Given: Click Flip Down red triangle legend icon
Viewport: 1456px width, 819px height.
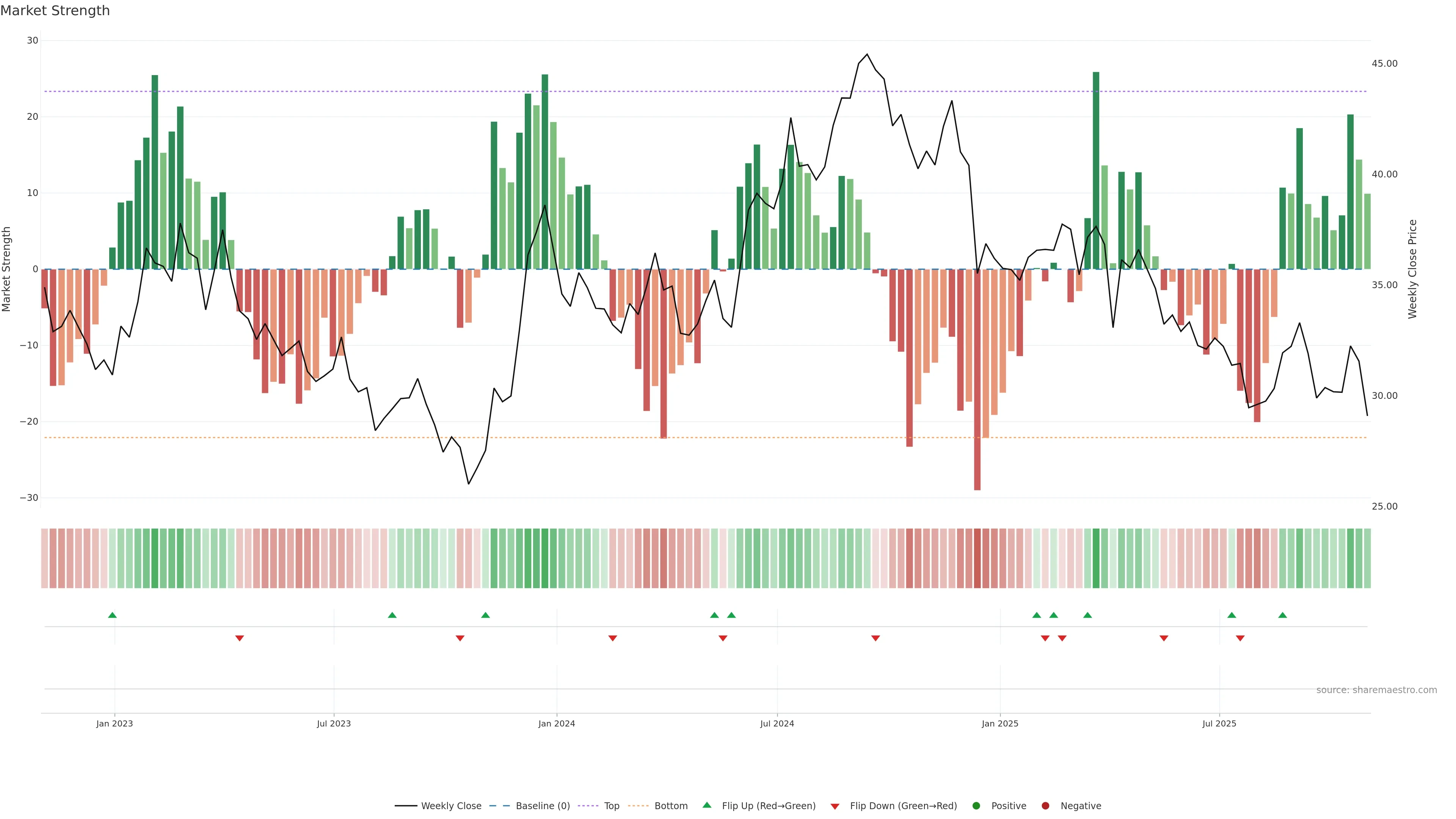Looking at the screenshot, I should [x=835, y=806].
